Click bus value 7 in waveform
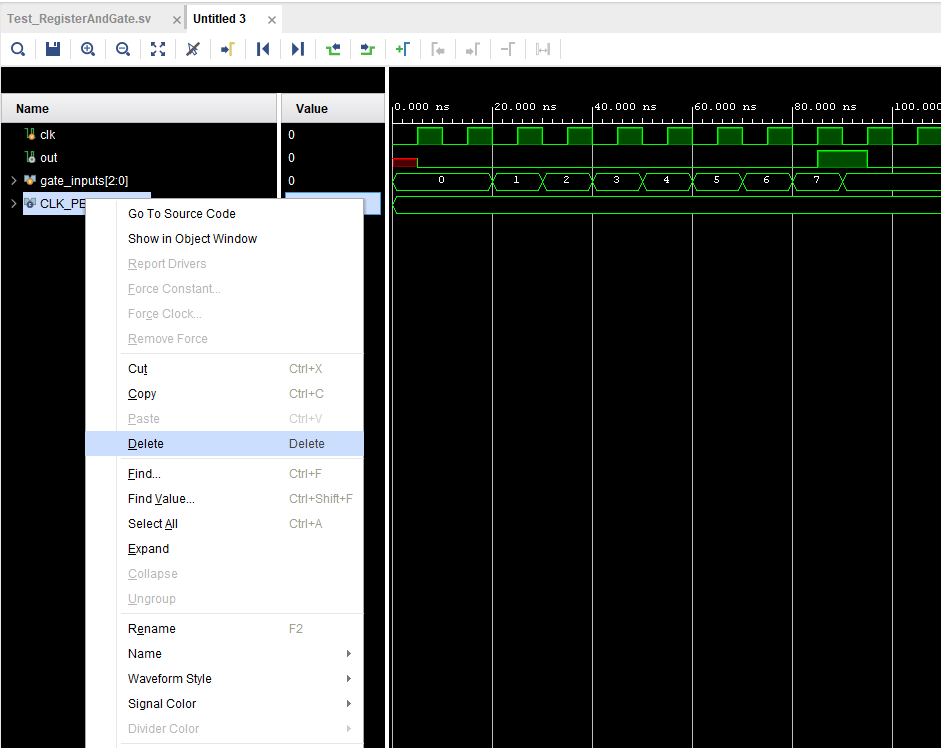Screen dimensions: 941x748 pos(816,180)
